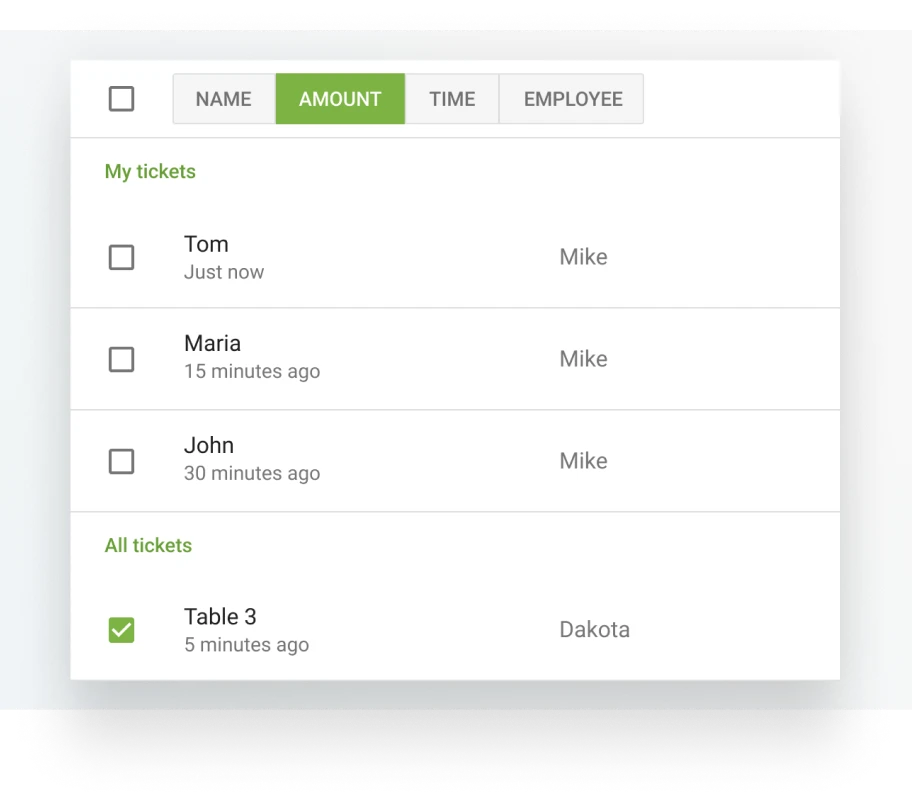Click the '5 minutes ago' timestamp under Table 3
912x802 pixels.
[246, 644]
